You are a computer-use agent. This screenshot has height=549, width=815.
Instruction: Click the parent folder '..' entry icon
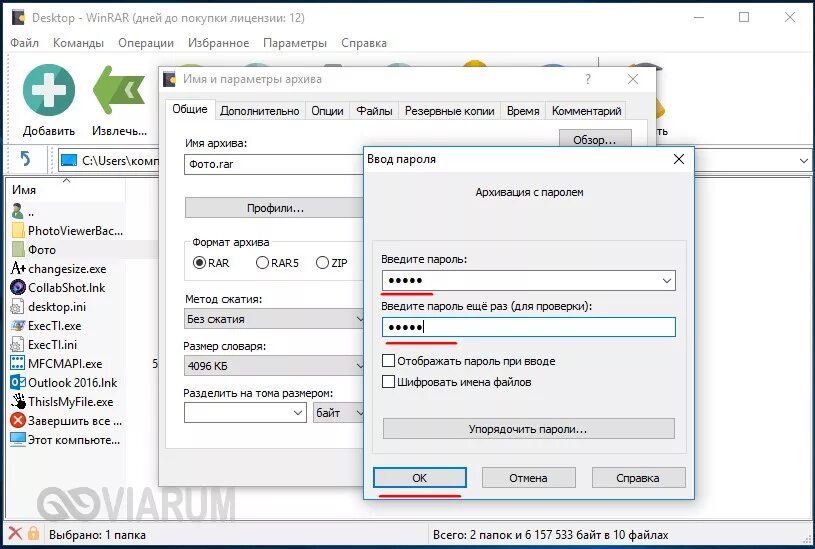18,211
